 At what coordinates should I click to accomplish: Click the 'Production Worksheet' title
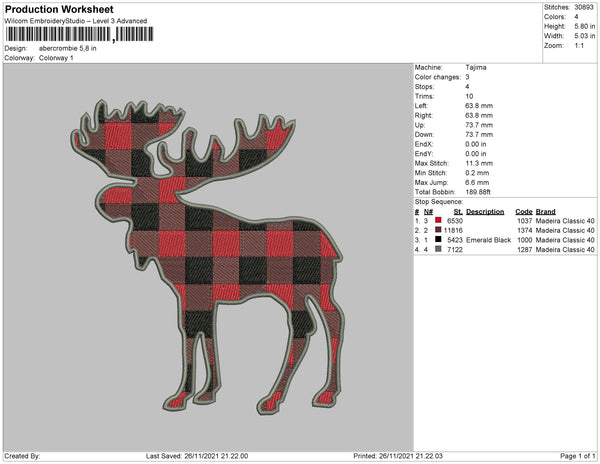tap(59, 9)
